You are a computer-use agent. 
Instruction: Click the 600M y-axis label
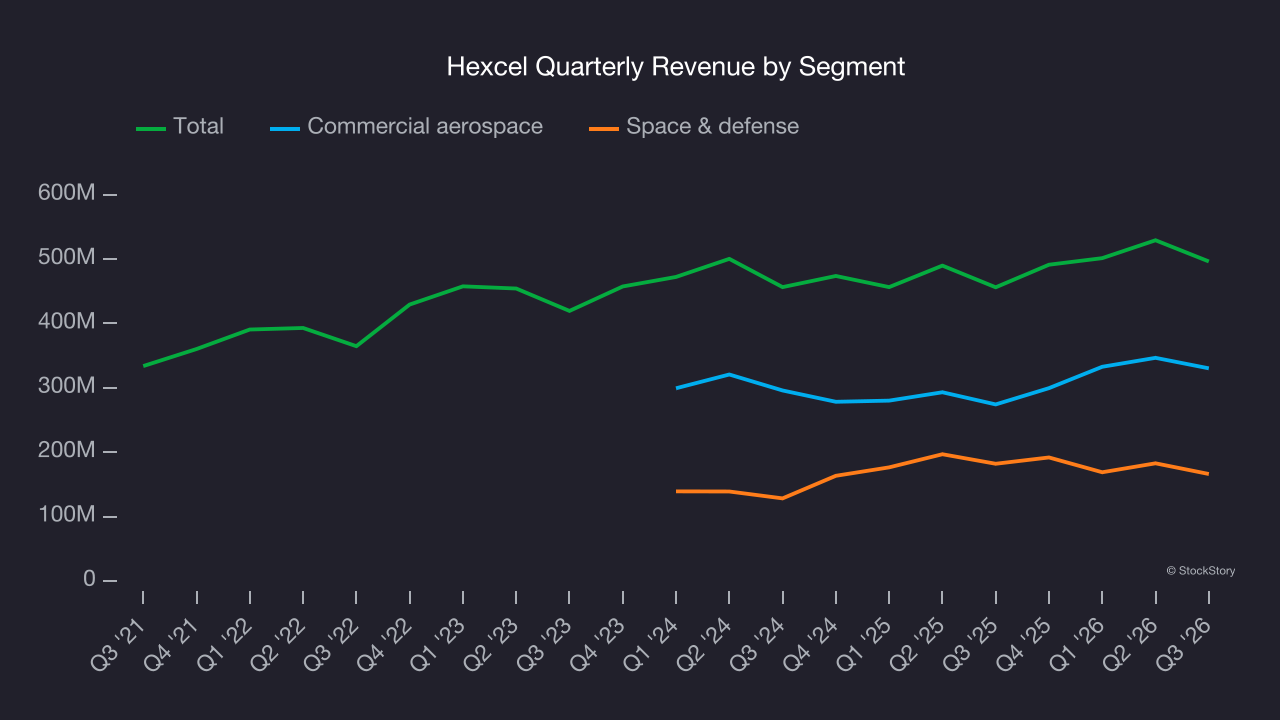tap(67, 193)
